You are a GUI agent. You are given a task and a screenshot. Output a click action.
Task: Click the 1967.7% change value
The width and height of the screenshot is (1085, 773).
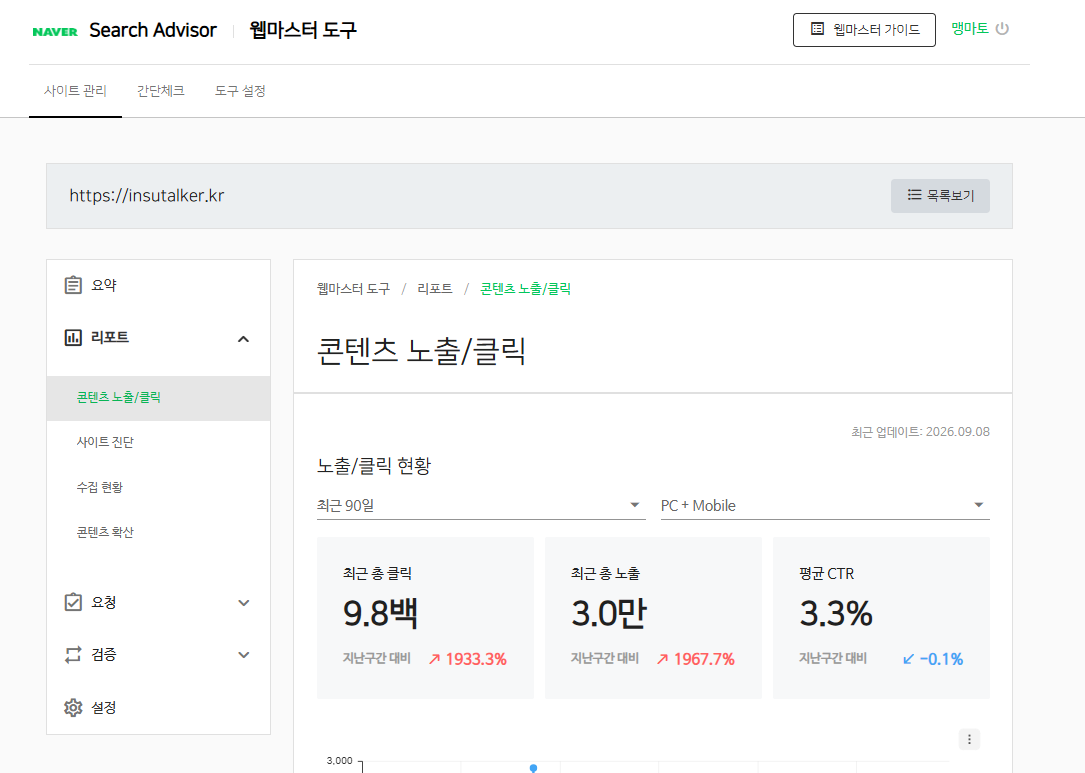point(704,660)
